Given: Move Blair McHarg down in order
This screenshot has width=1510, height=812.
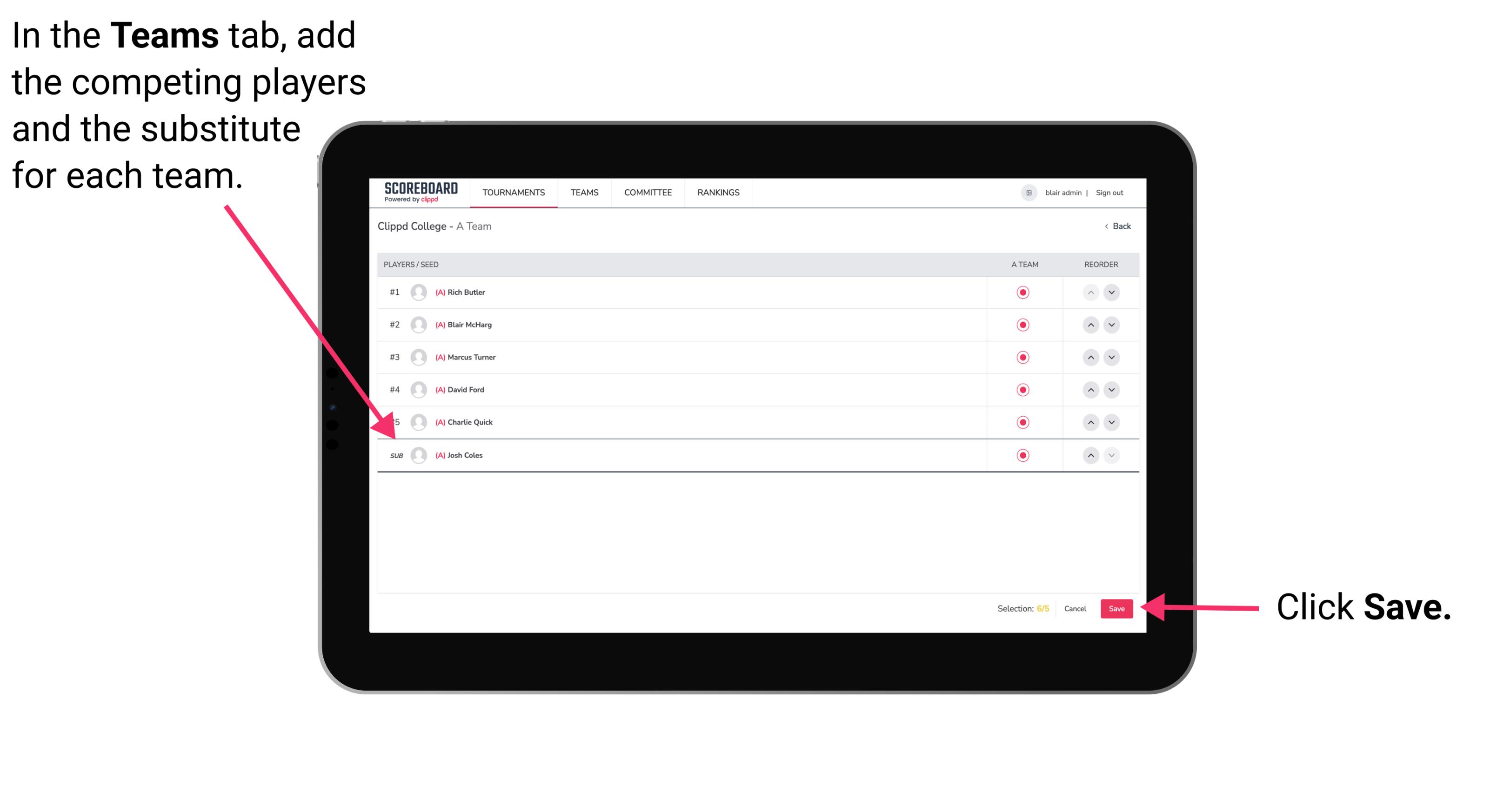Looking at the screenshot, I should (1111, 325).
